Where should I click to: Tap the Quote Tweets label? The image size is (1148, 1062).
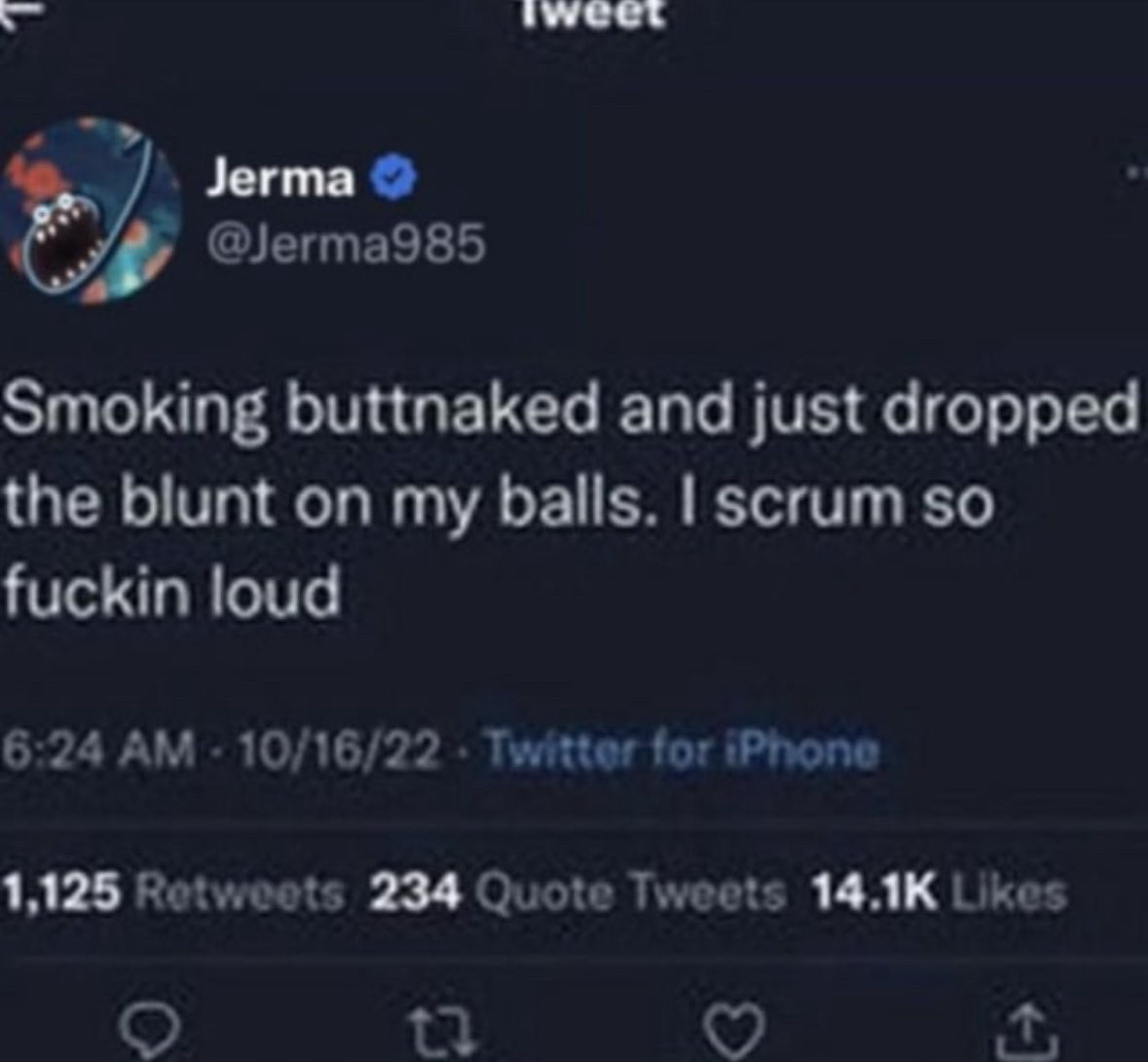tap(630, 893)
